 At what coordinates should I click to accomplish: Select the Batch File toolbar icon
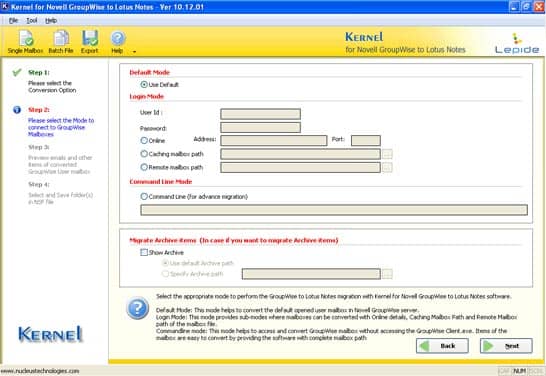(61, 42)
